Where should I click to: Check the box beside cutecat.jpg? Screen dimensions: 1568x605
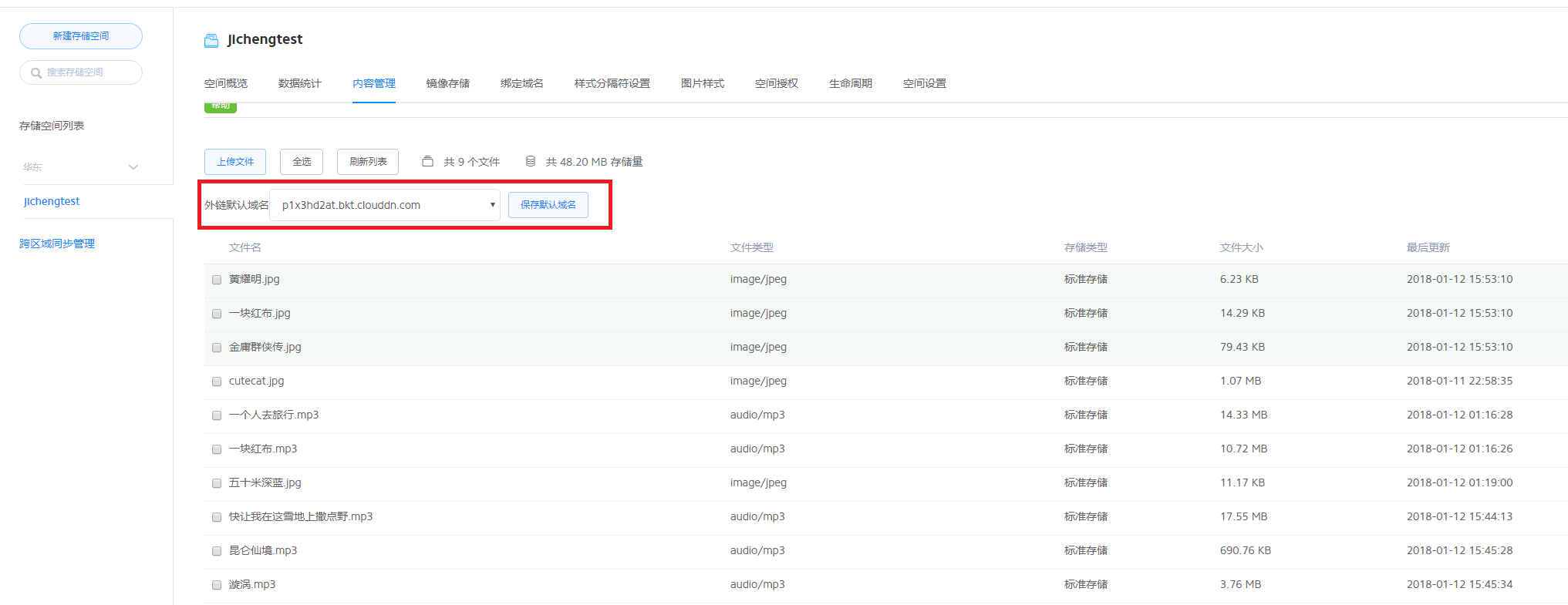click(217, 381)
